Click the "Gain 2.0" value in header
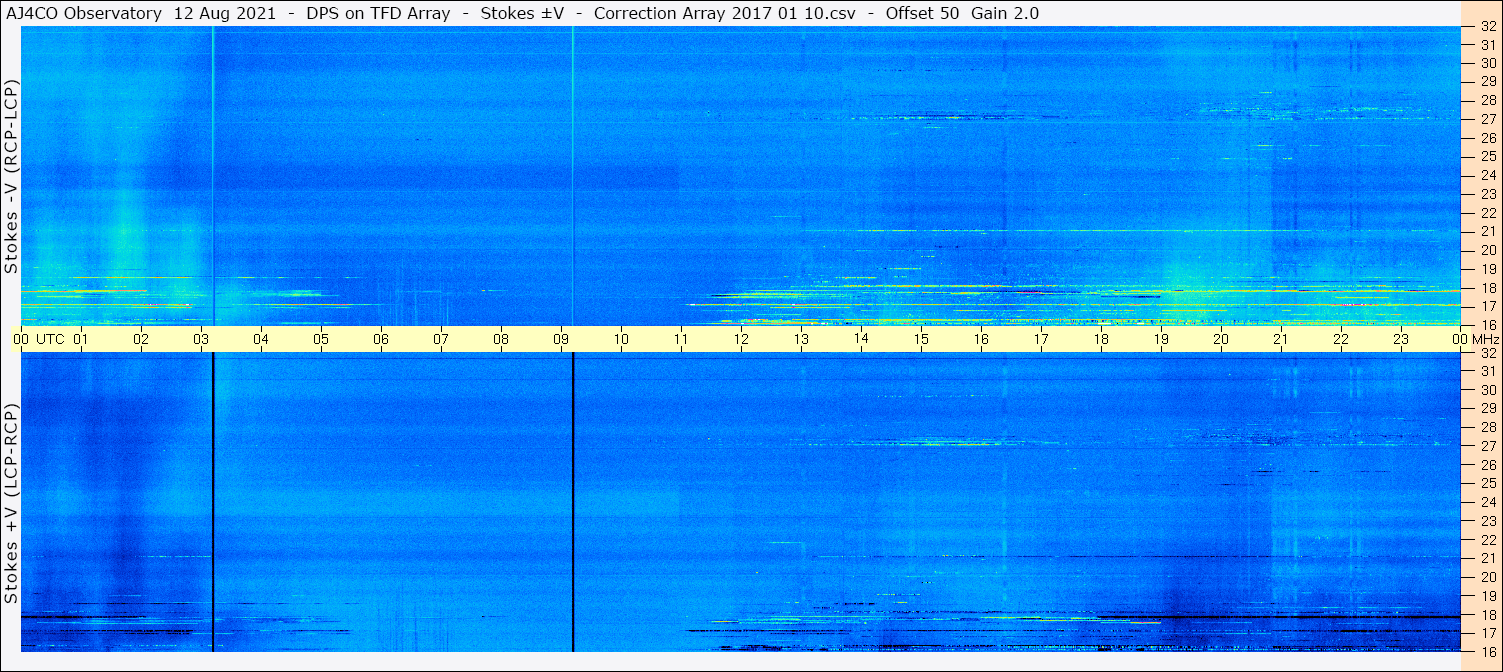The width and height of the screenshot is (1503, 672). (x=1005, y=14)
